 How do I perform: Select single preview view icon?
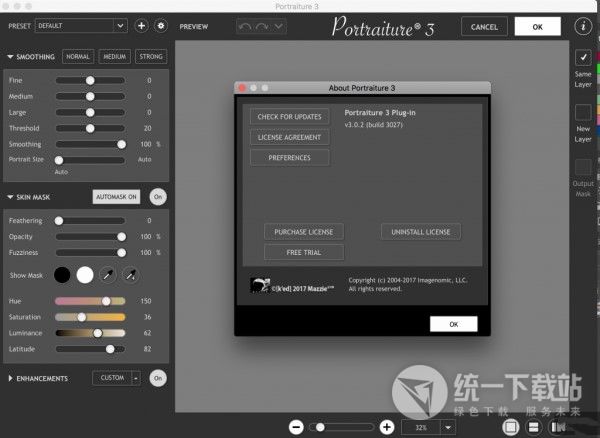click(511, 427)
